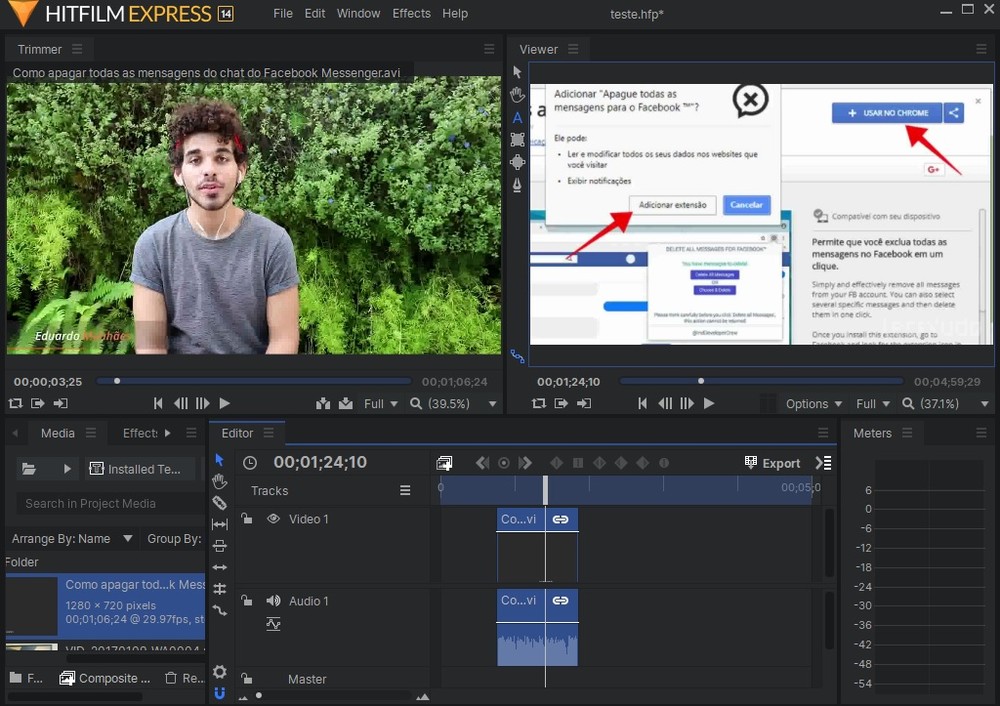The height and width of the screenshot is (706, 1000).
Task: Open the Arrange By: Name dropdown
Action: tap(70, 538)
